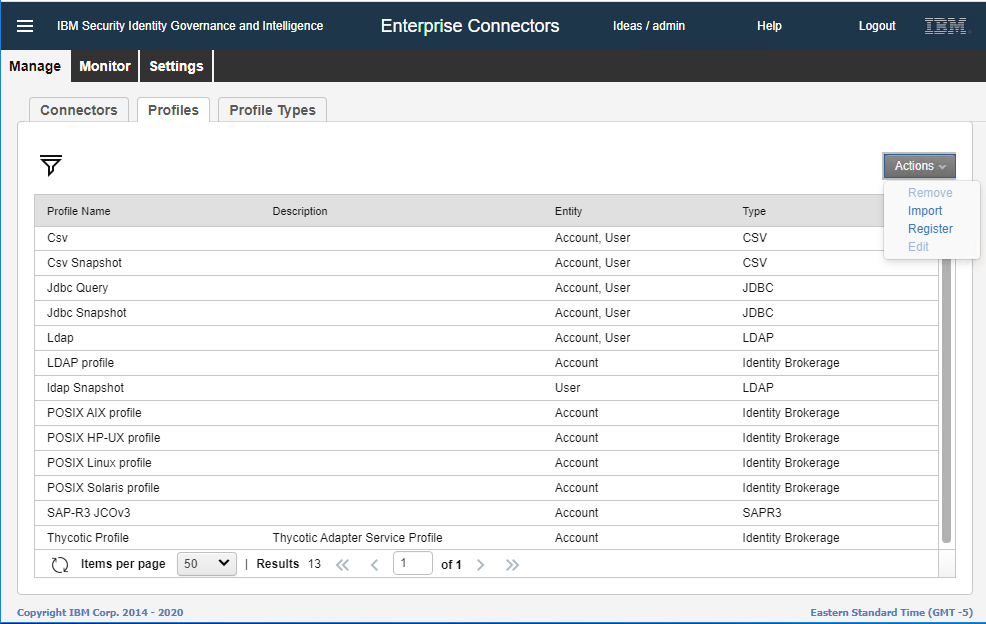Collapse the Actions dropdown menu
The width and height of the screenshot is (986, 624).
point(919,166)
